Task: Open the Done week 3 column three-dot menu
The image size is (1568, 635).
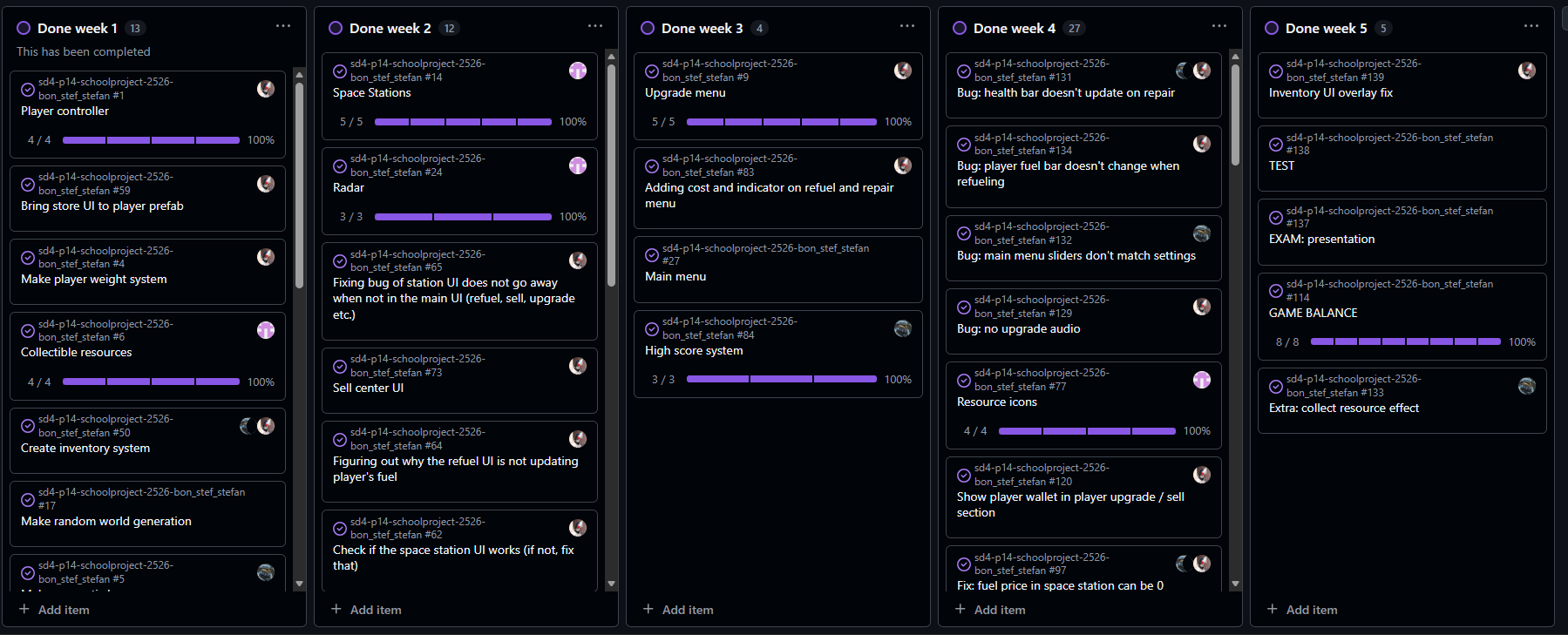Action: coord(907,26)
